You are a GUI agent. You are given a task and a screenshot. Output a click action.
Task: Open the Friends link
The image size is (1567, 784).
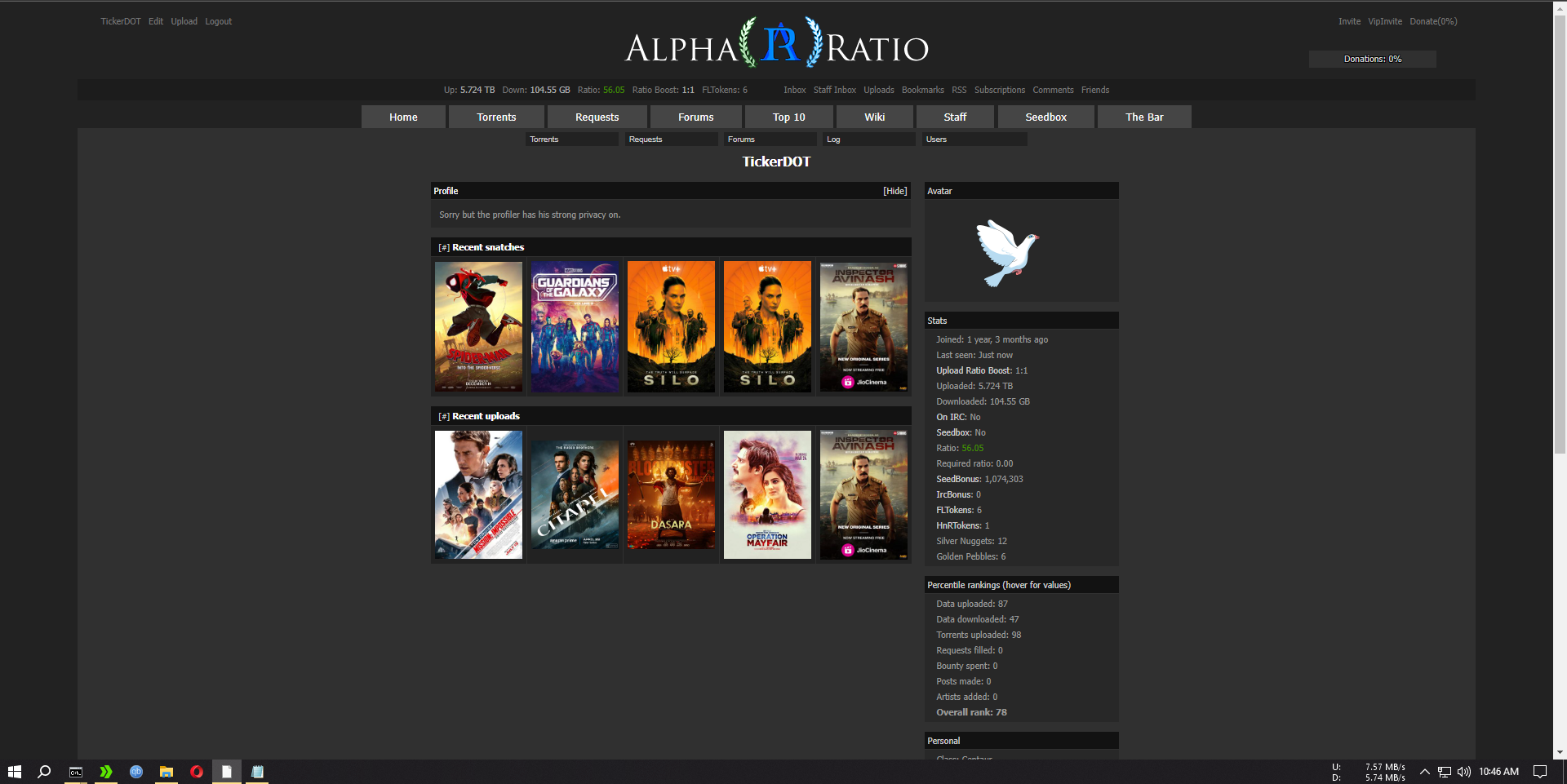1095,90
